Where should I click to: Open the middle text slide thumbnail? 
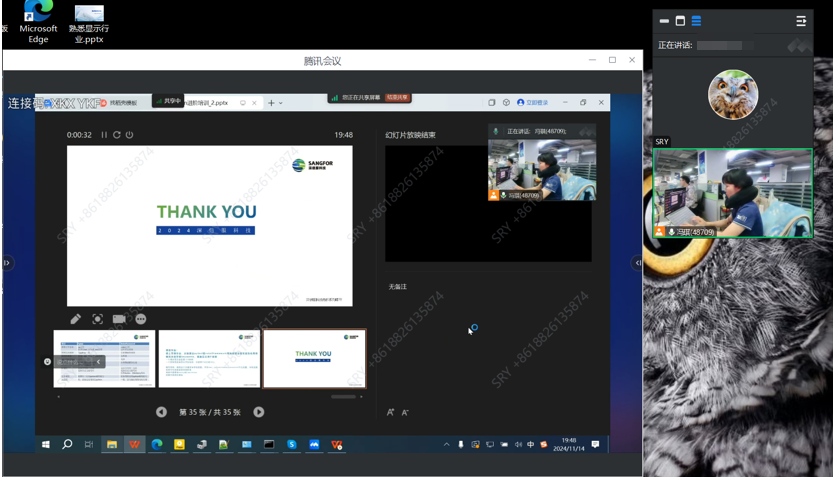coord(209,358)
